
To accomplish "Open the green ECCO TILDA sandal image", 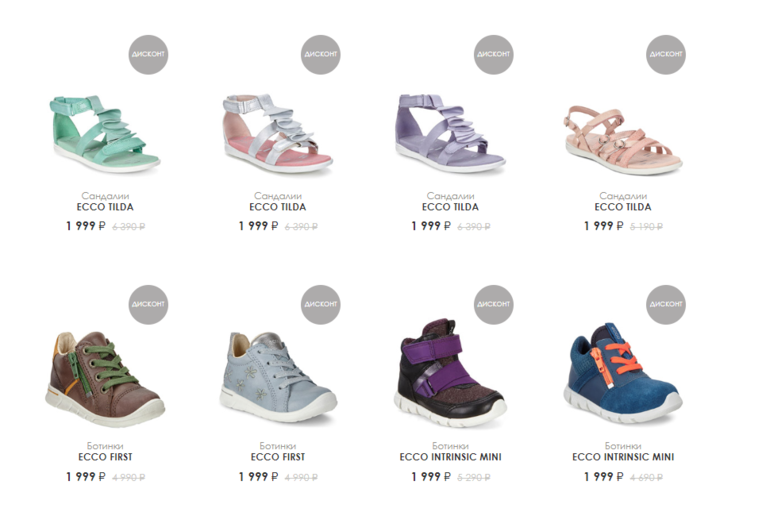I will click(x=105, y=134).
